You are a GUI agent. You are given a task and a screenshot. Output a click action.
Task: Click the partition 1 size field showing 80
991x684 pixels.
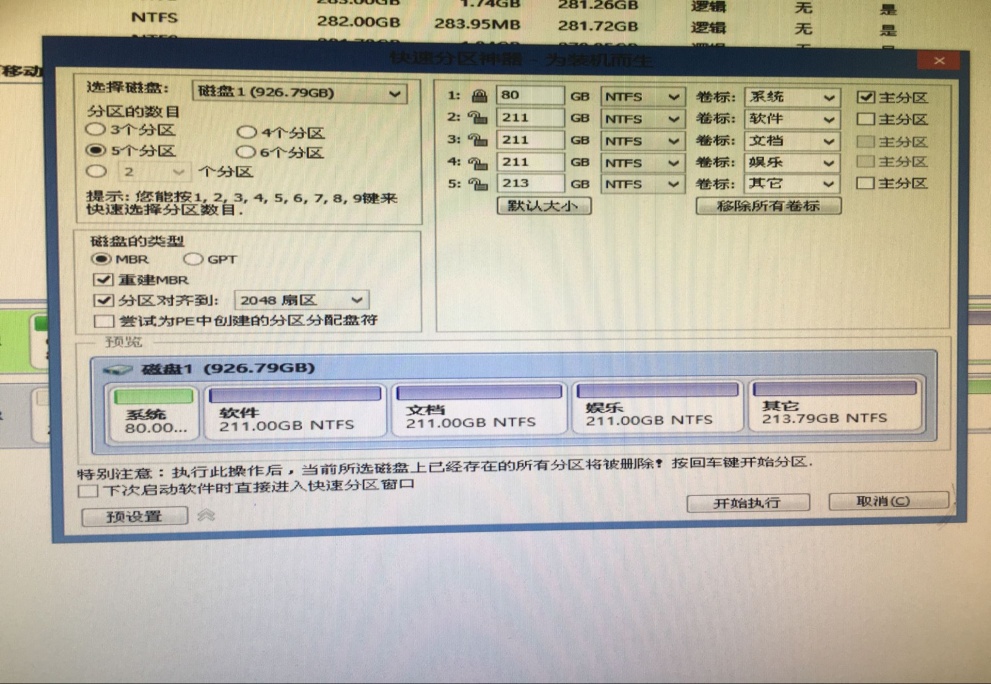click(530, 95)
